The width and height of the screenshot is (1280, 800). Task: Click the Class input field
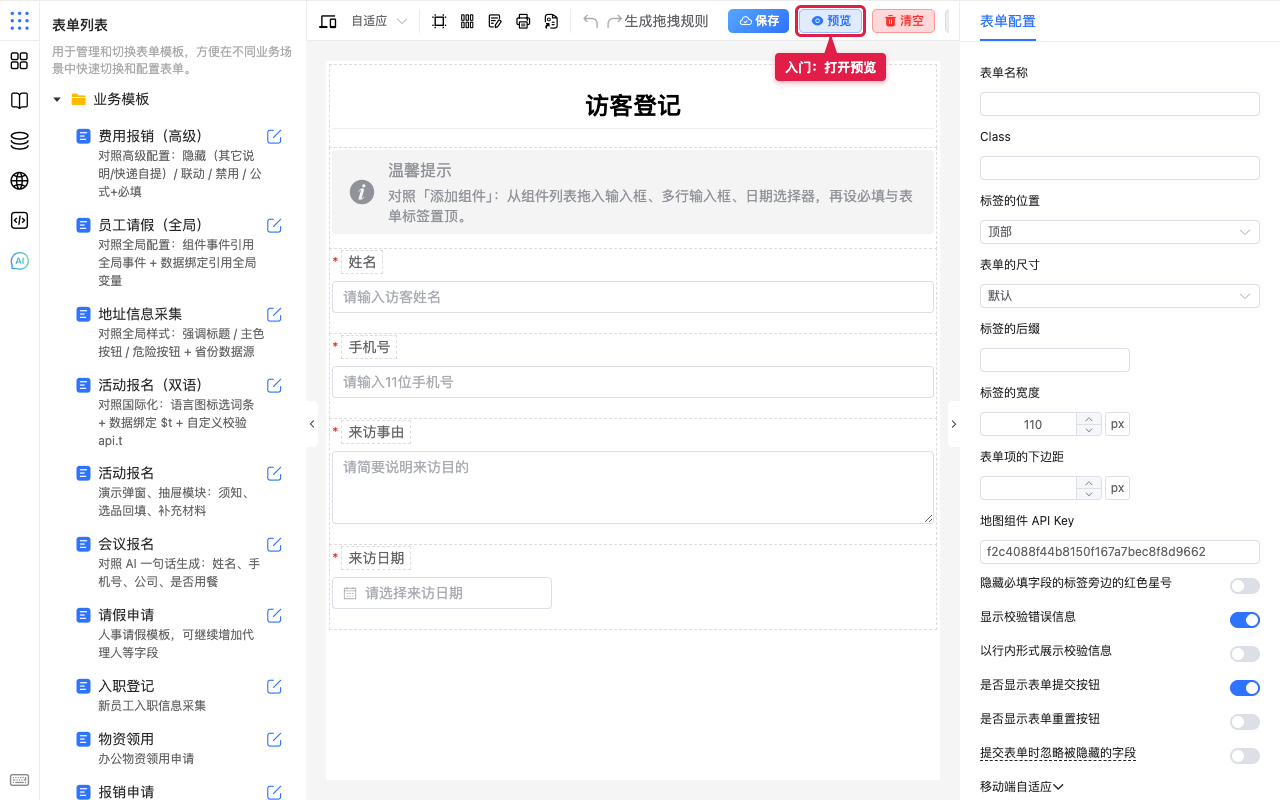click(1119, 168)
